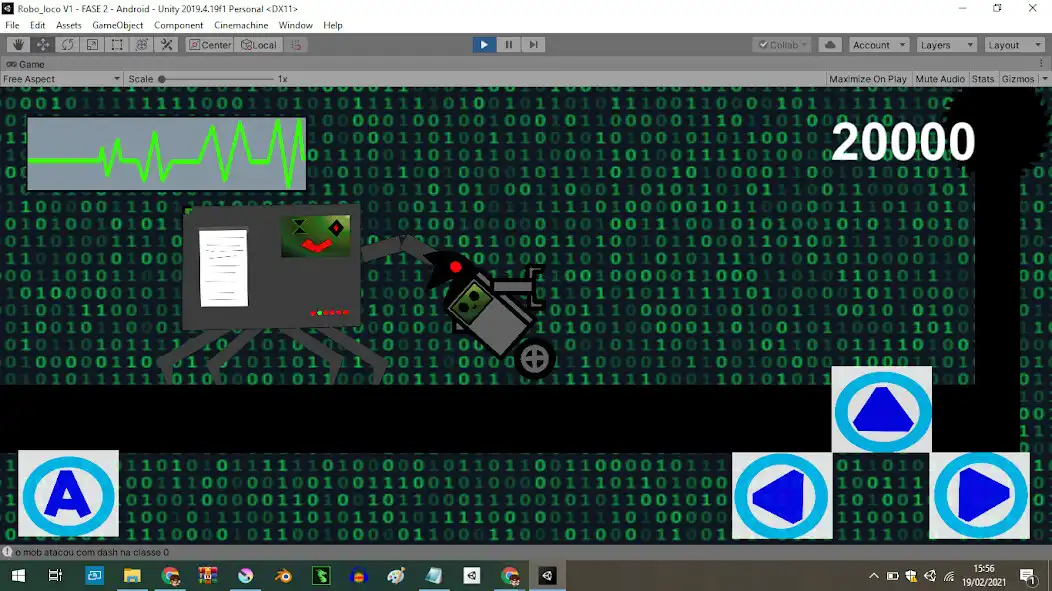Viewport: 1052px width, 591px height.
Task: Open the Layers dropdown
Action: click(x=946, y=44)
